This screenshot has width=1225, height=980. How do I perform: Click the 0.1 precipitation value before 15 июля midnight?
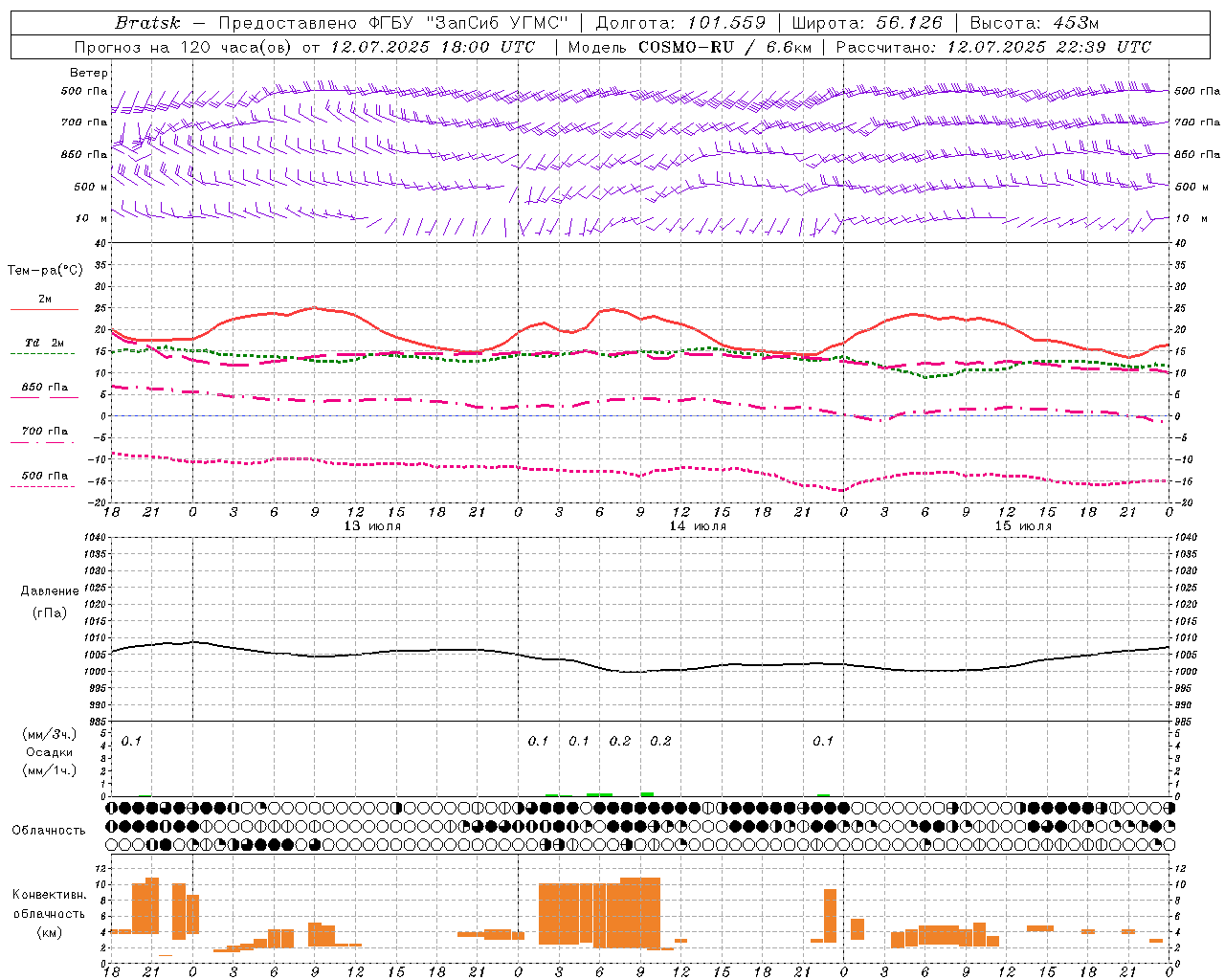point(823,741)
